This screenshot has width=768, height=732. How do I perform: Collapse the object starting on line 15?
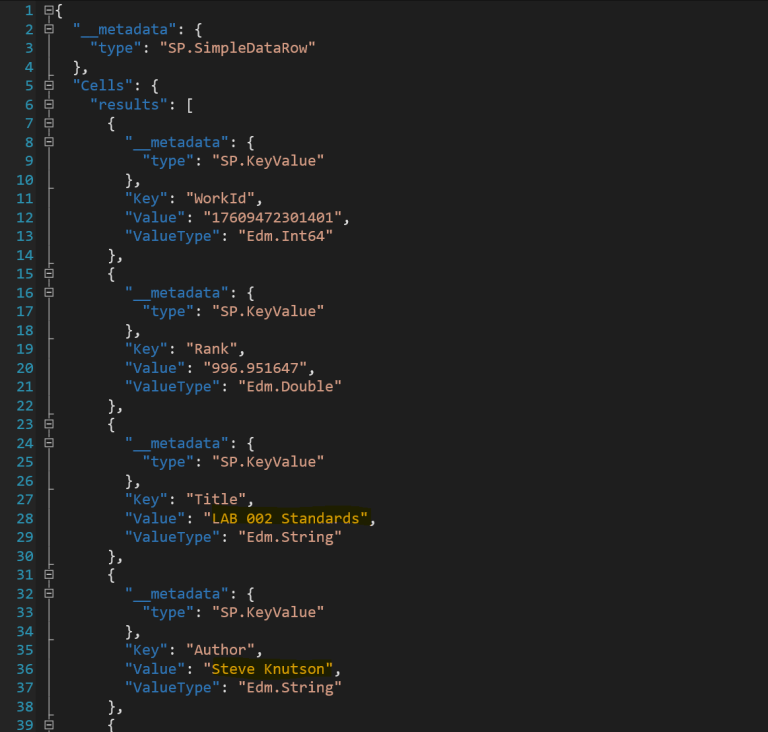pyautogui.click(x=49, y=274)
